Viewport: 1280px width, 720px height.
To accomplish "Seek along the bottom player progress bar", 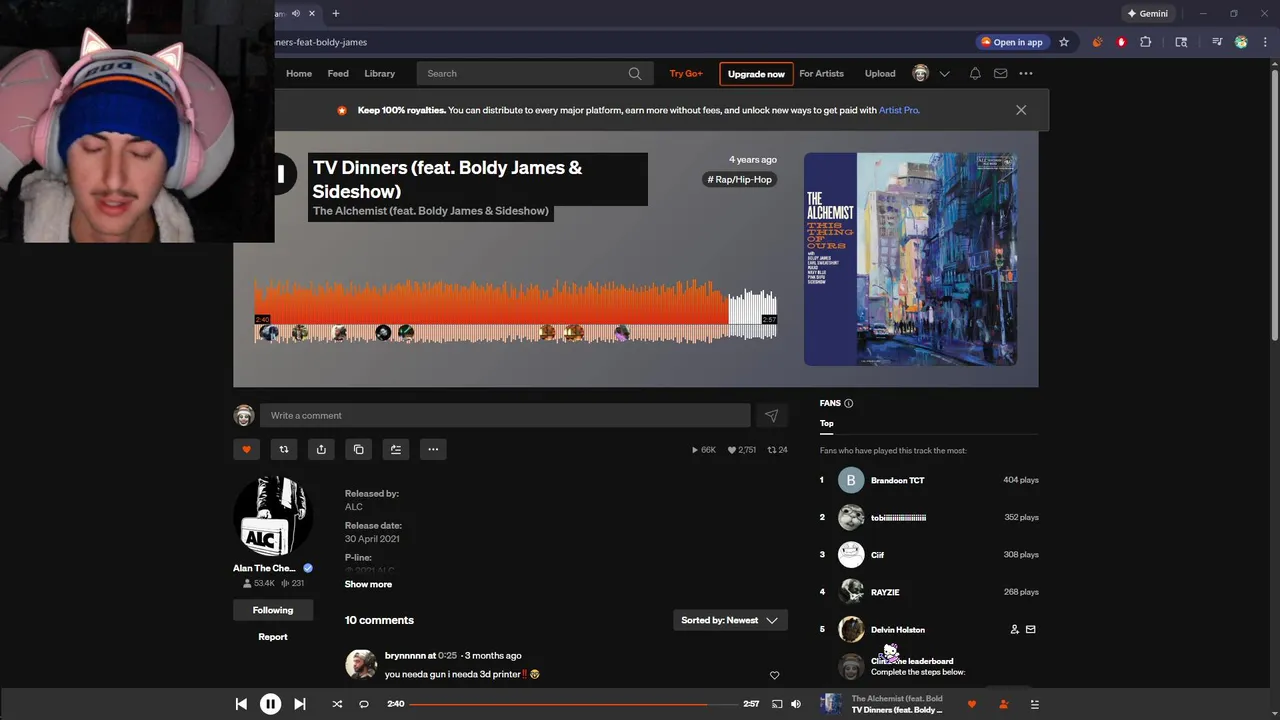I will click(x=573, y=704).
